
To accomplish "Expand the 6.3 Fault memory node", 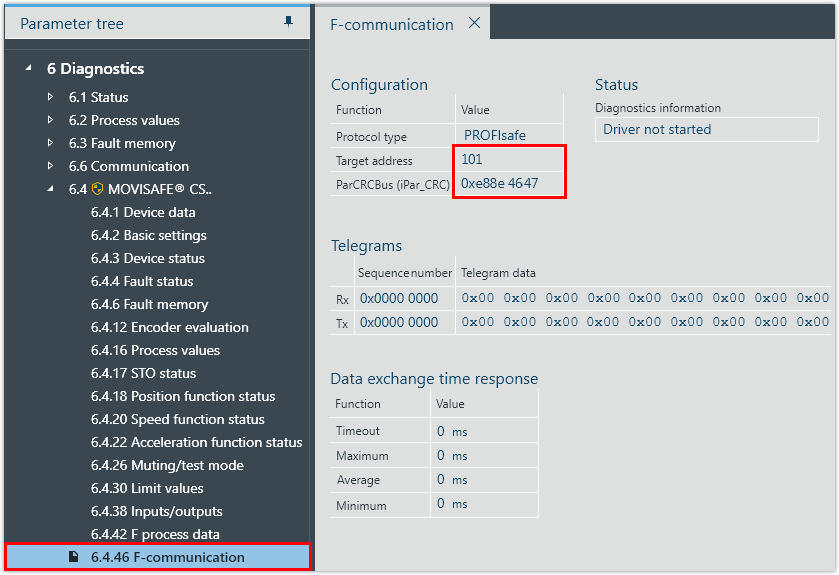I will coord(51,143).
